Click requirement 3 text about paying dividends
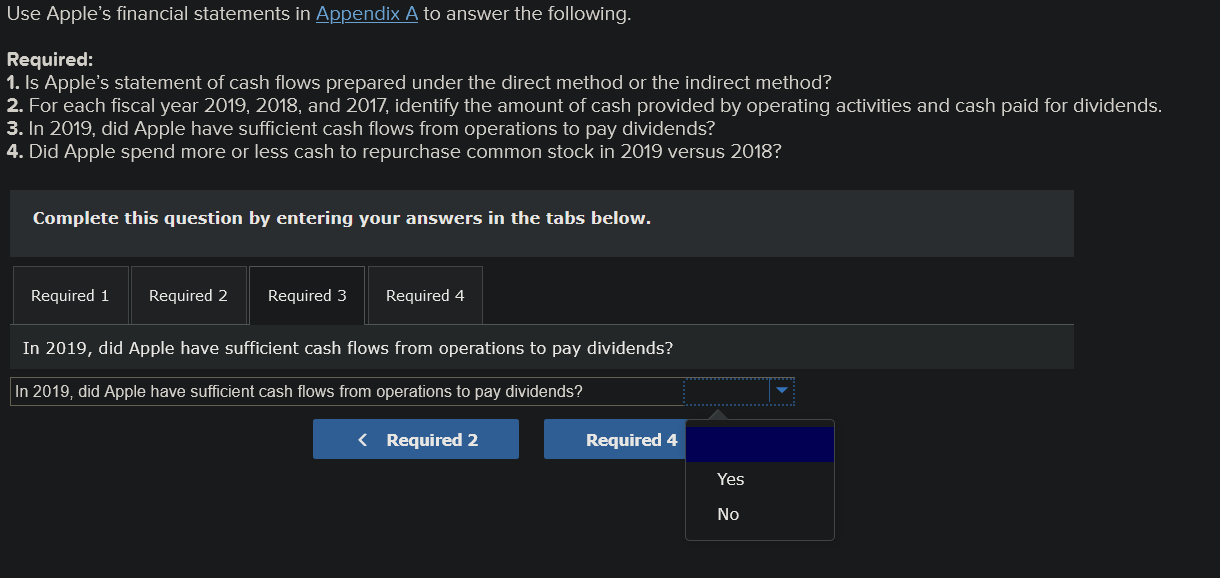Viewport: 1220px width, 578px height. pyautogui.click(x=361, y=129)
